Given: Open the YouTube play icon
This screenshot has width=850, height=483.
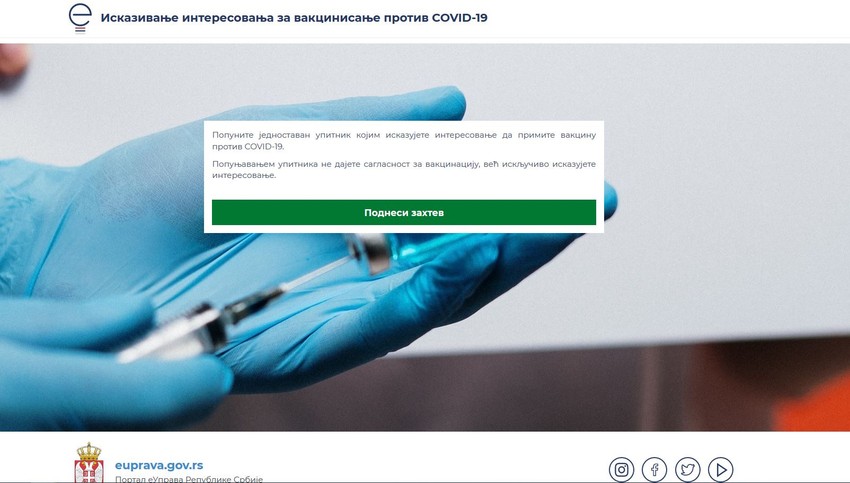Looking at the screenshot, I should (x=720, y=469).
